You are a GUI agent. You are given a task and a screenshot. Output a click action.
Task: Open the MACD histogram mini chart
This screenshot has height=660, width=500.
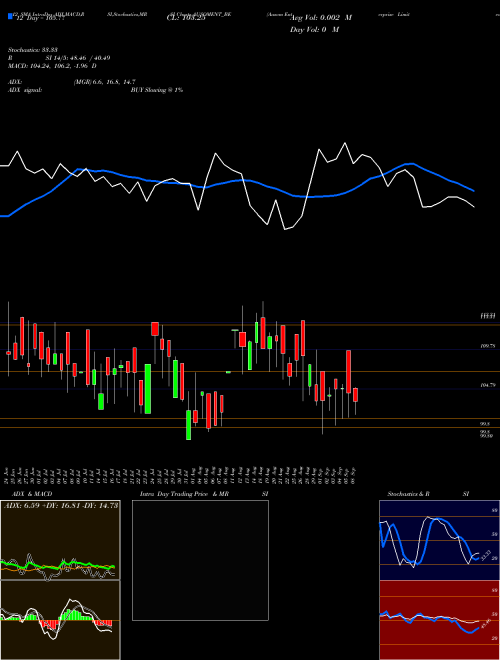coord(60,620)
